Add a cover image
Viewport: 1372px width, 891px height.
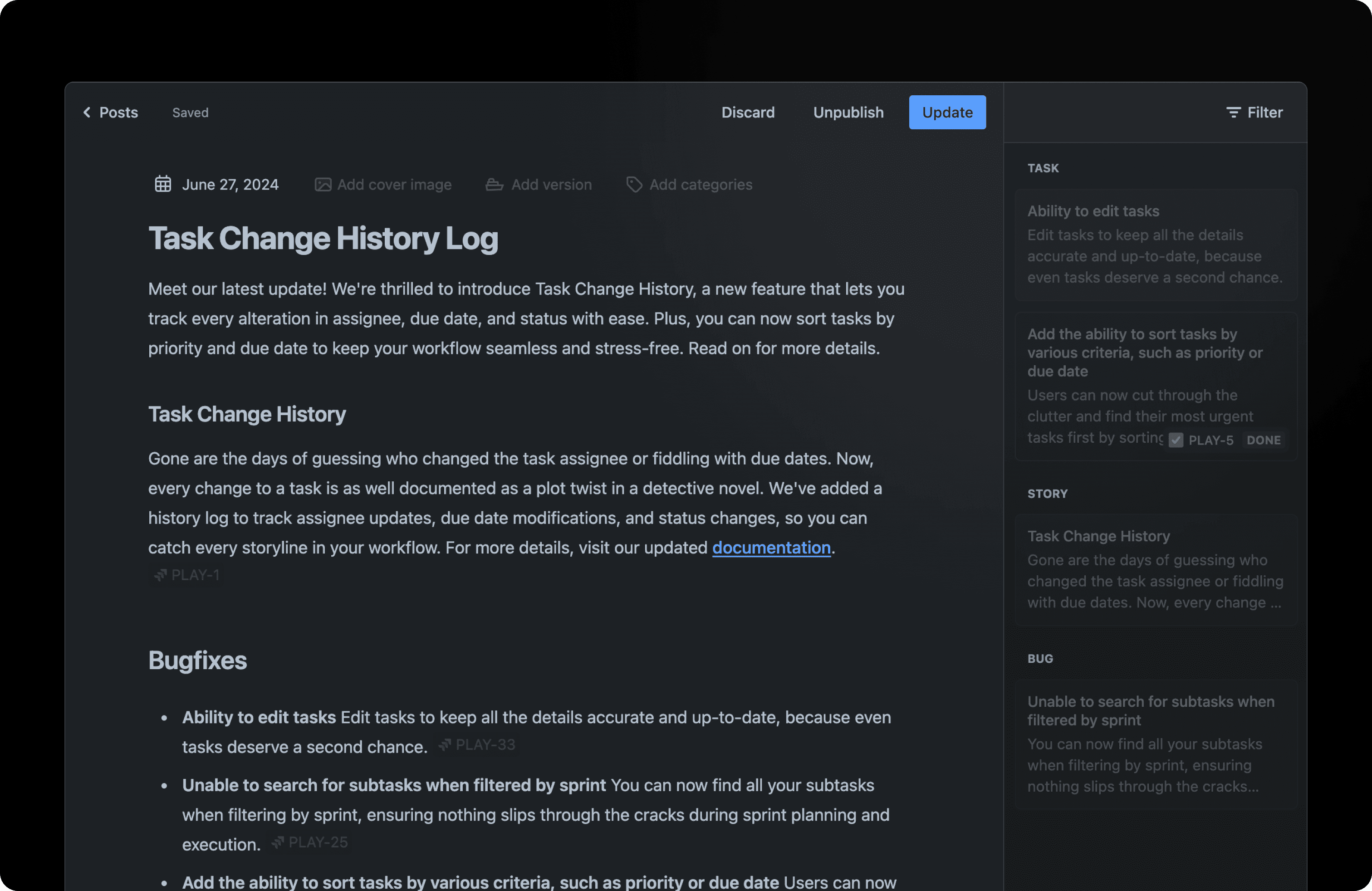(x=383, y=185)
